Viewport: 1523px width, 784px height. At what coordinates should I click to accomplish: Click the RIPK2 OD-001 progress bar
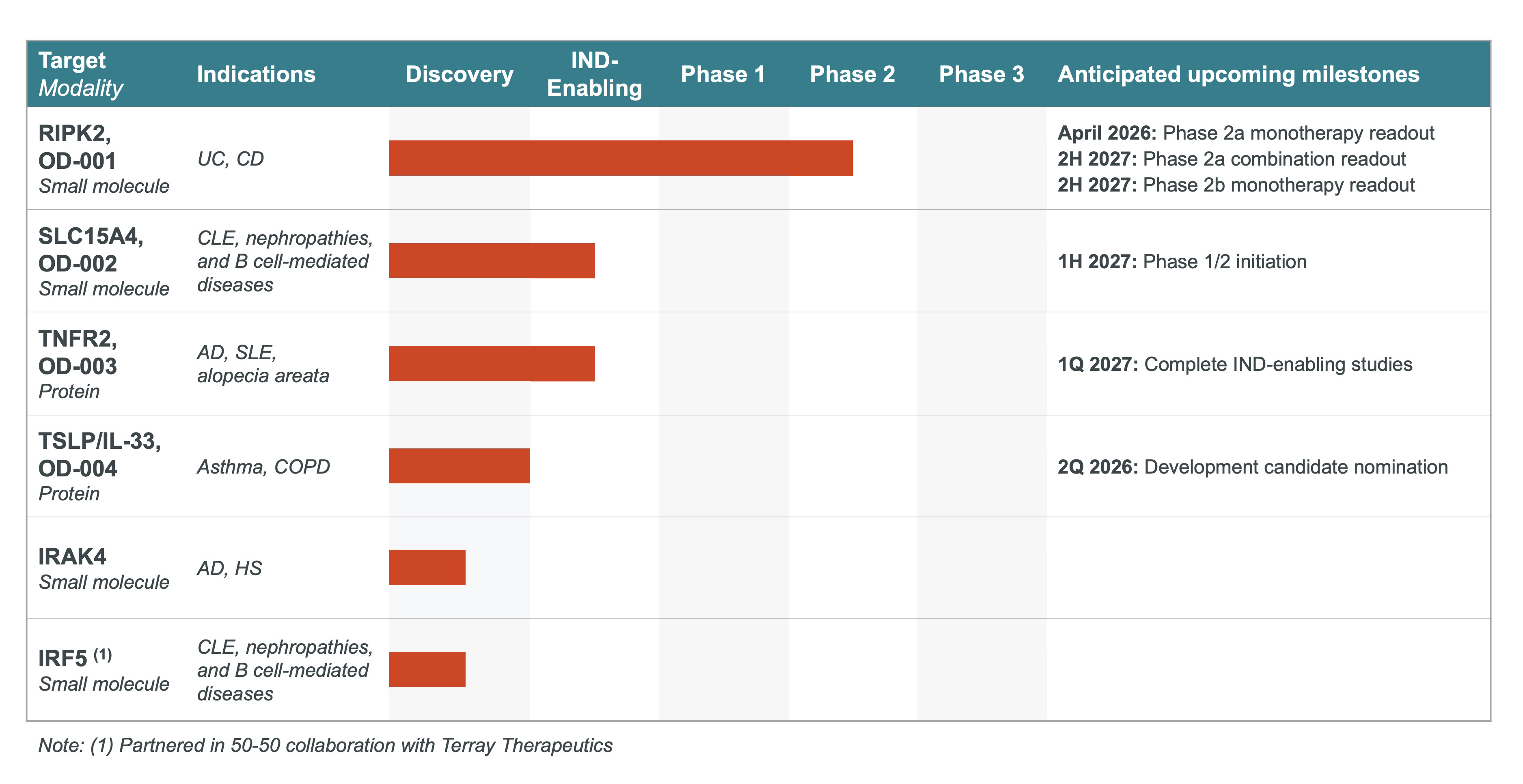click(x=621, y=158)
